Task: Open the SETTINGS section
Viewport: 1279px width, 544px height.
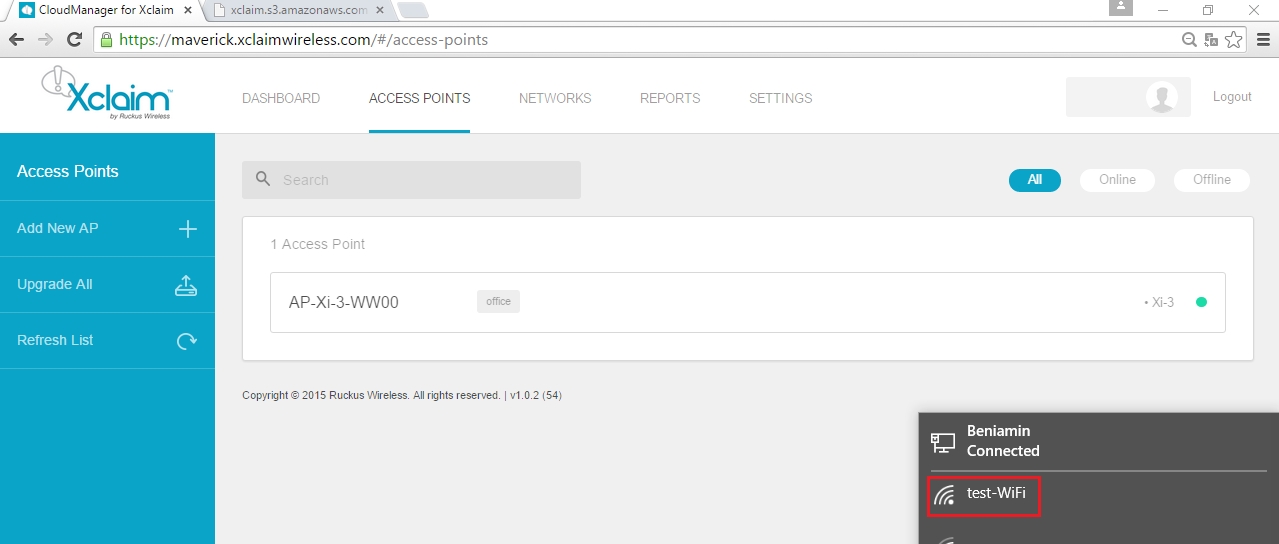Action: click(780, 98)
